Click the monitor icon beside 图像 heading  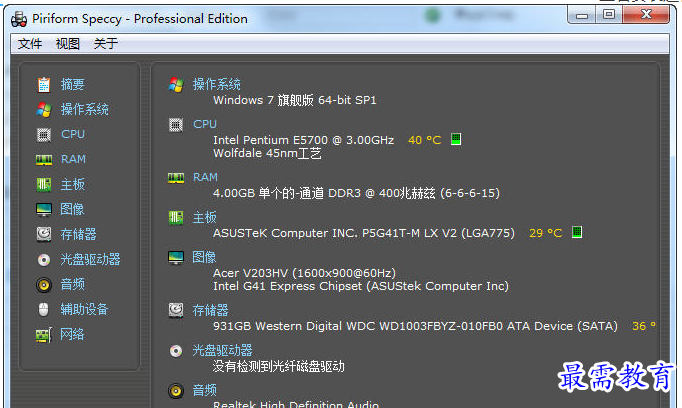pos(176,258)
